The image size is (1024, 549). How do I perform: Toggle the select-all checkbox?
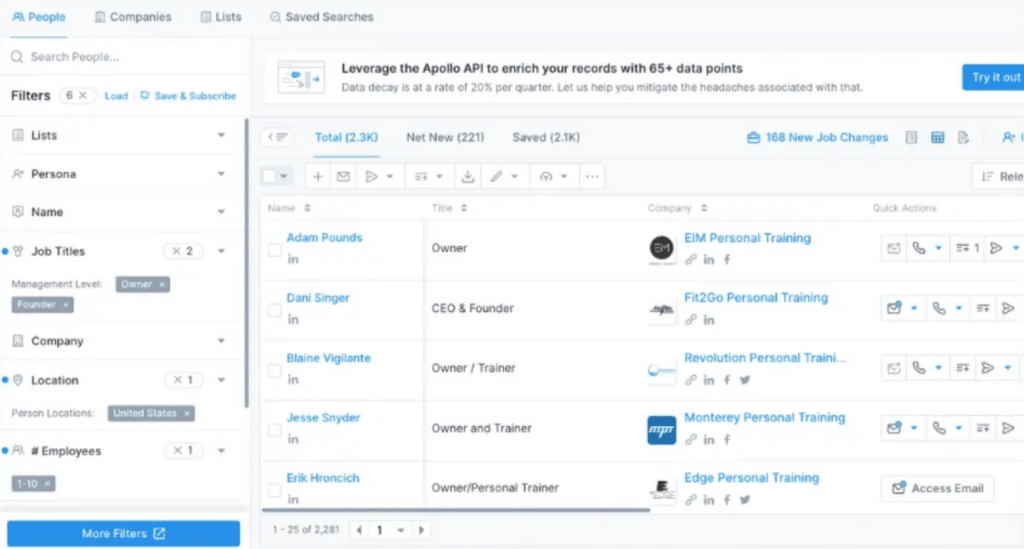[x=268, y=176]
